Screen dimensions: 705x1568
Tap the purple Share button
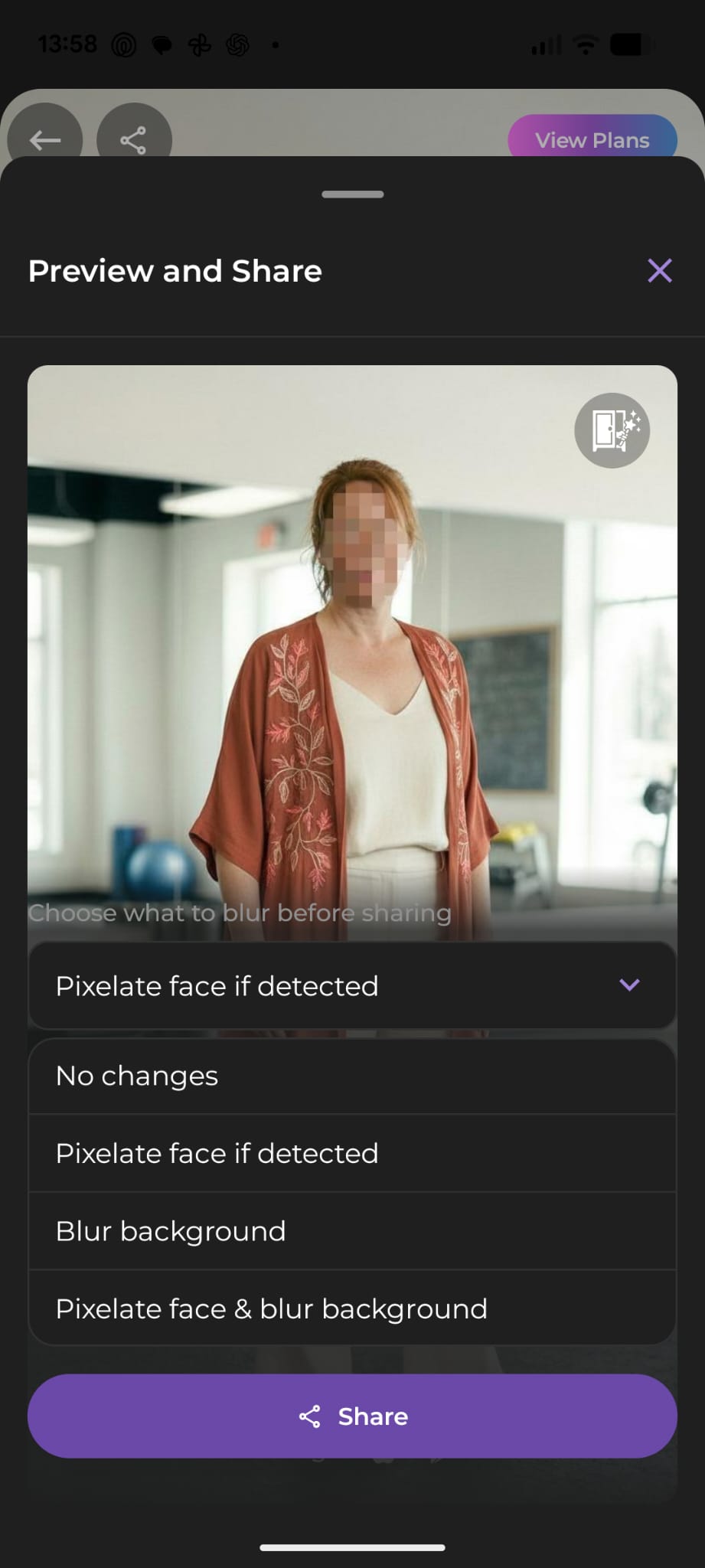pyautogui.click(x=352, y=1416)
